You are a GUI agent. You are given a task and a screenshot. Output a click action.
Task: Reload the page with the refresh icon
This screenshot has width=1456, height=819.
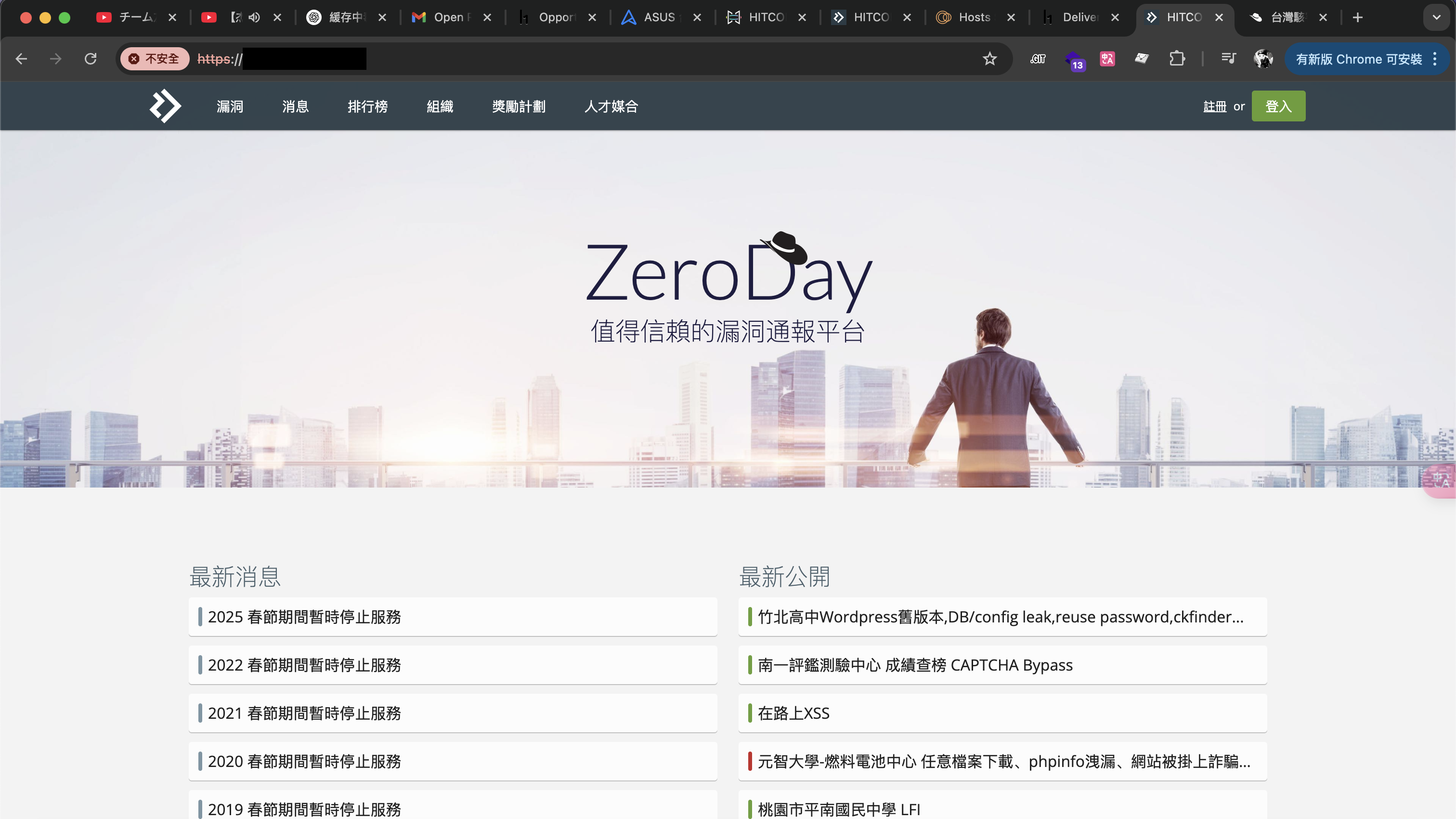pyautogui.click(x=91, y=59)
